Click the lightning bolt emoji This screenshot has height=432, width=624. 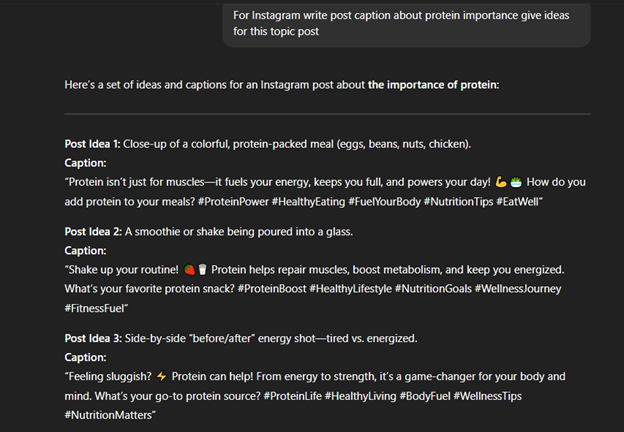[x=162, y=377]
